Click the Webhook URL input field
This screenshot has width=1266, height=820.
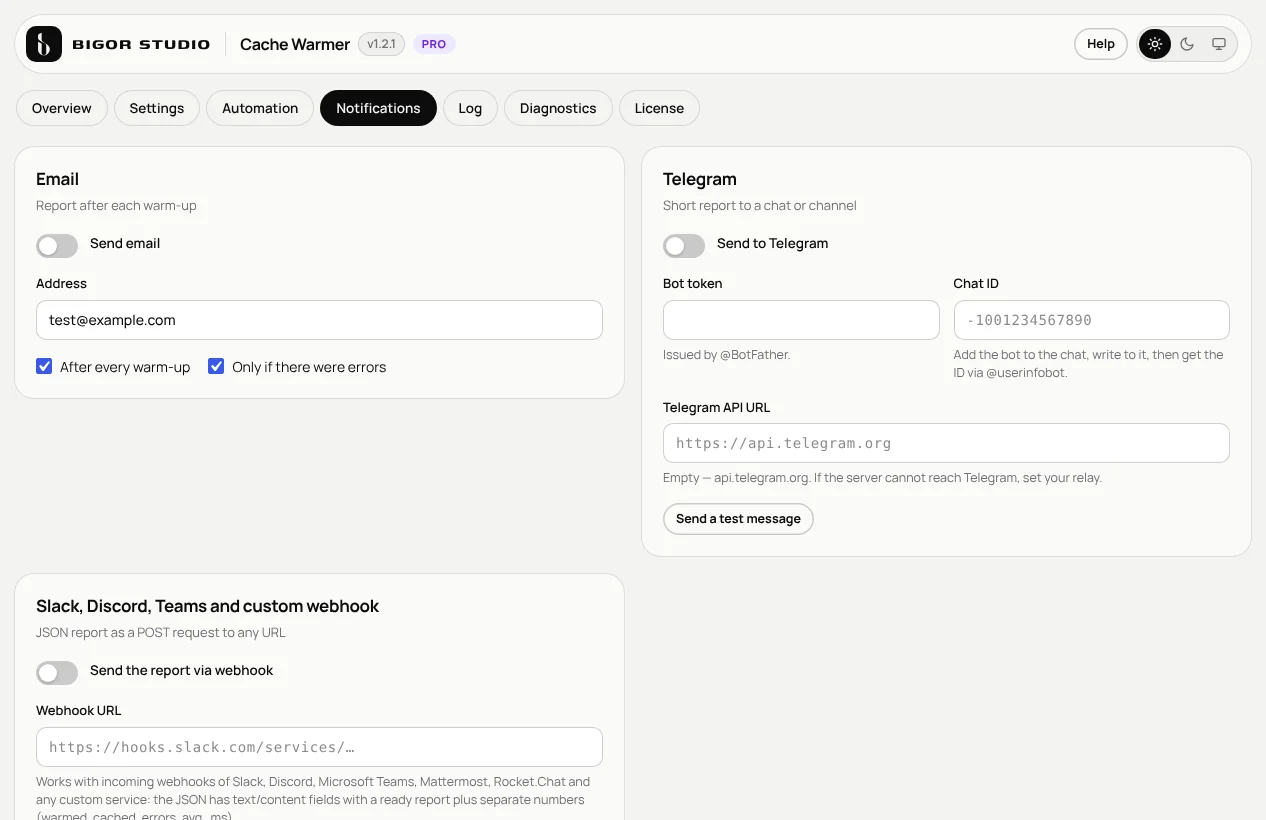click(319, 747)
